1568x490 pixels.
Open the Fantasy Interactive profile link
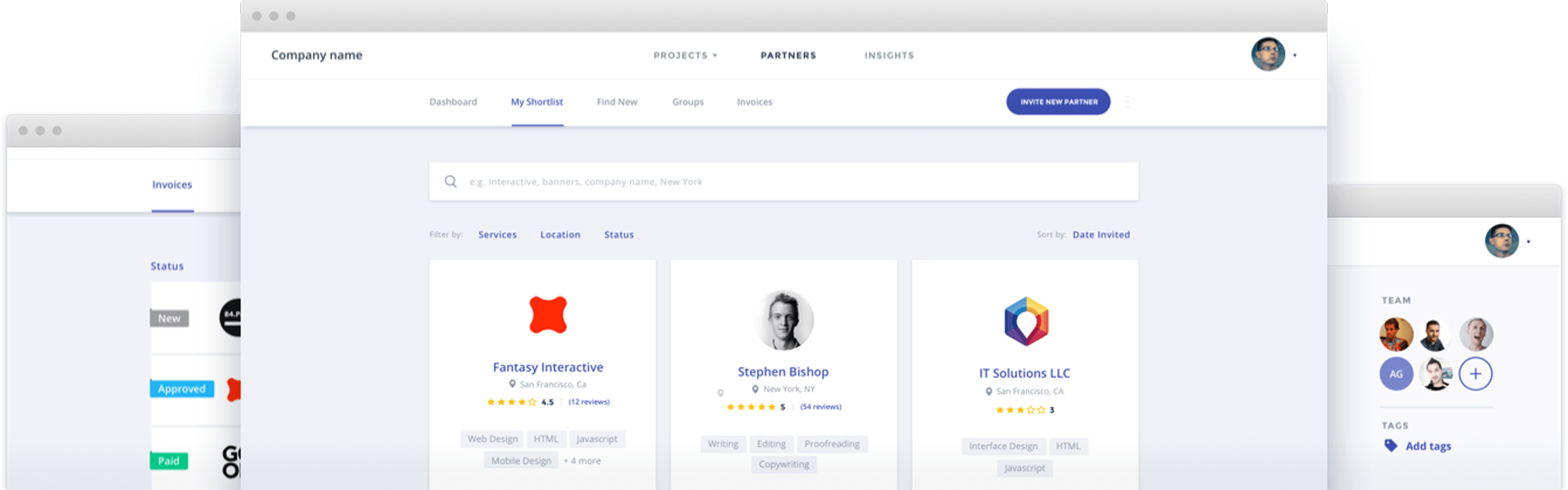548,367
